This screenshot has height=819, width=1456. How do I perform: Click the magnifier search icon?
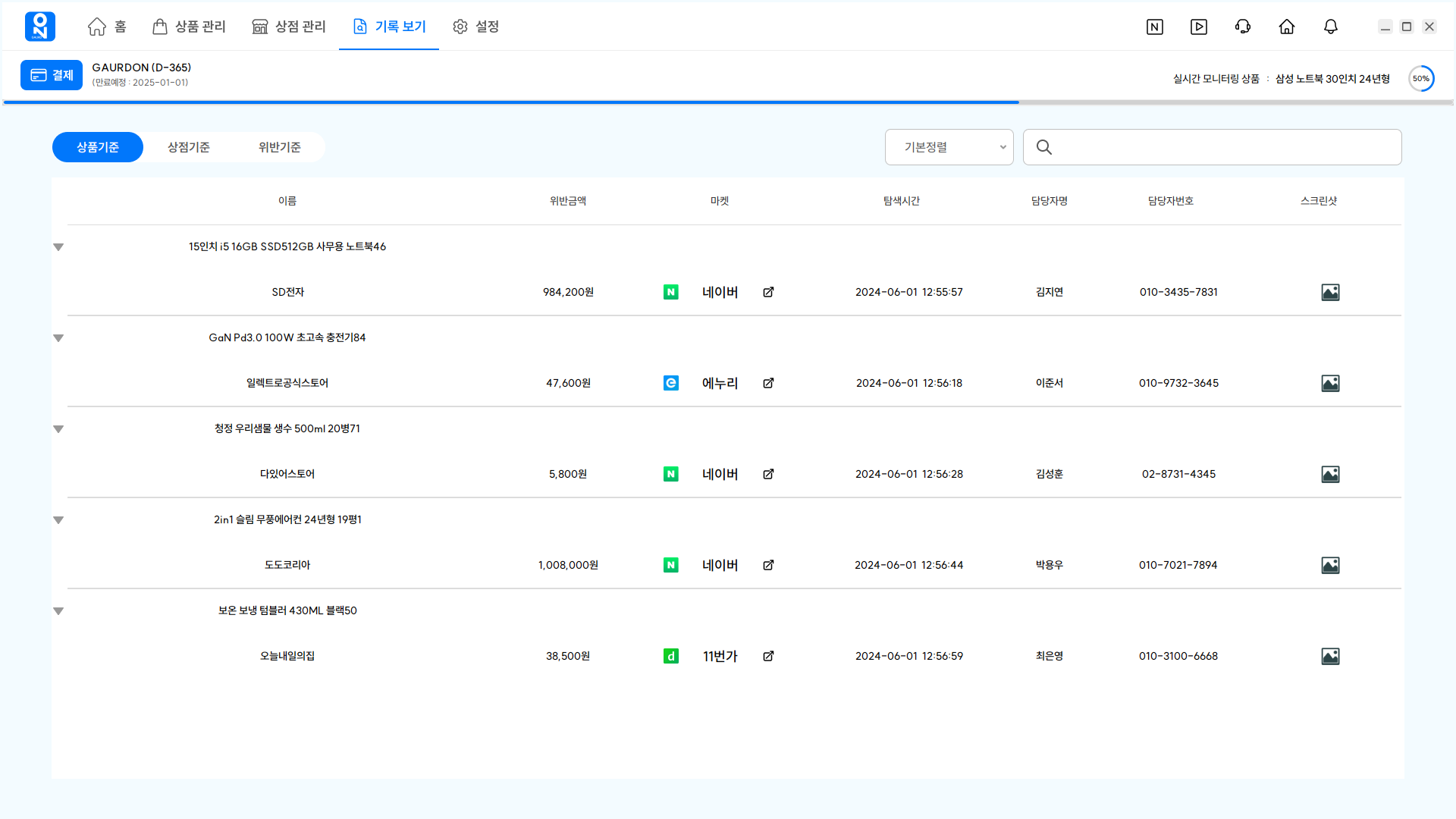point(1044,147)
